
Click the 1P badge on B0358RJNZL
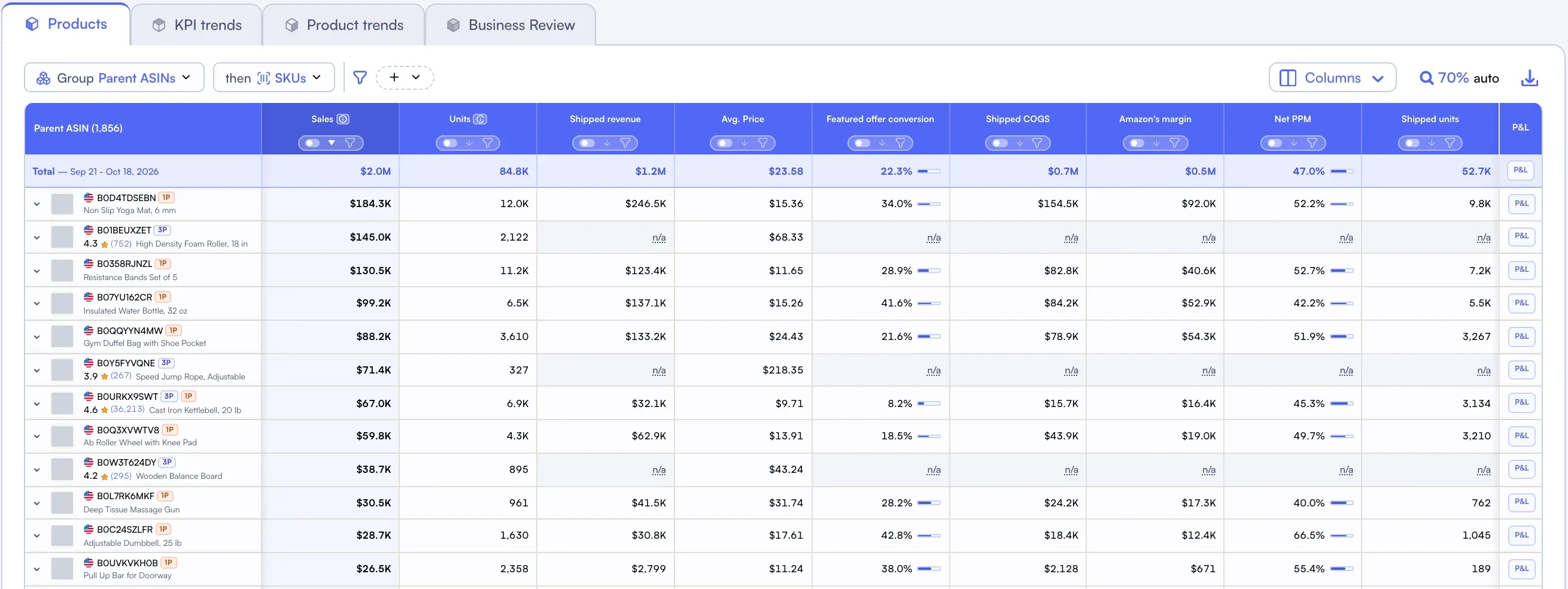163,264
